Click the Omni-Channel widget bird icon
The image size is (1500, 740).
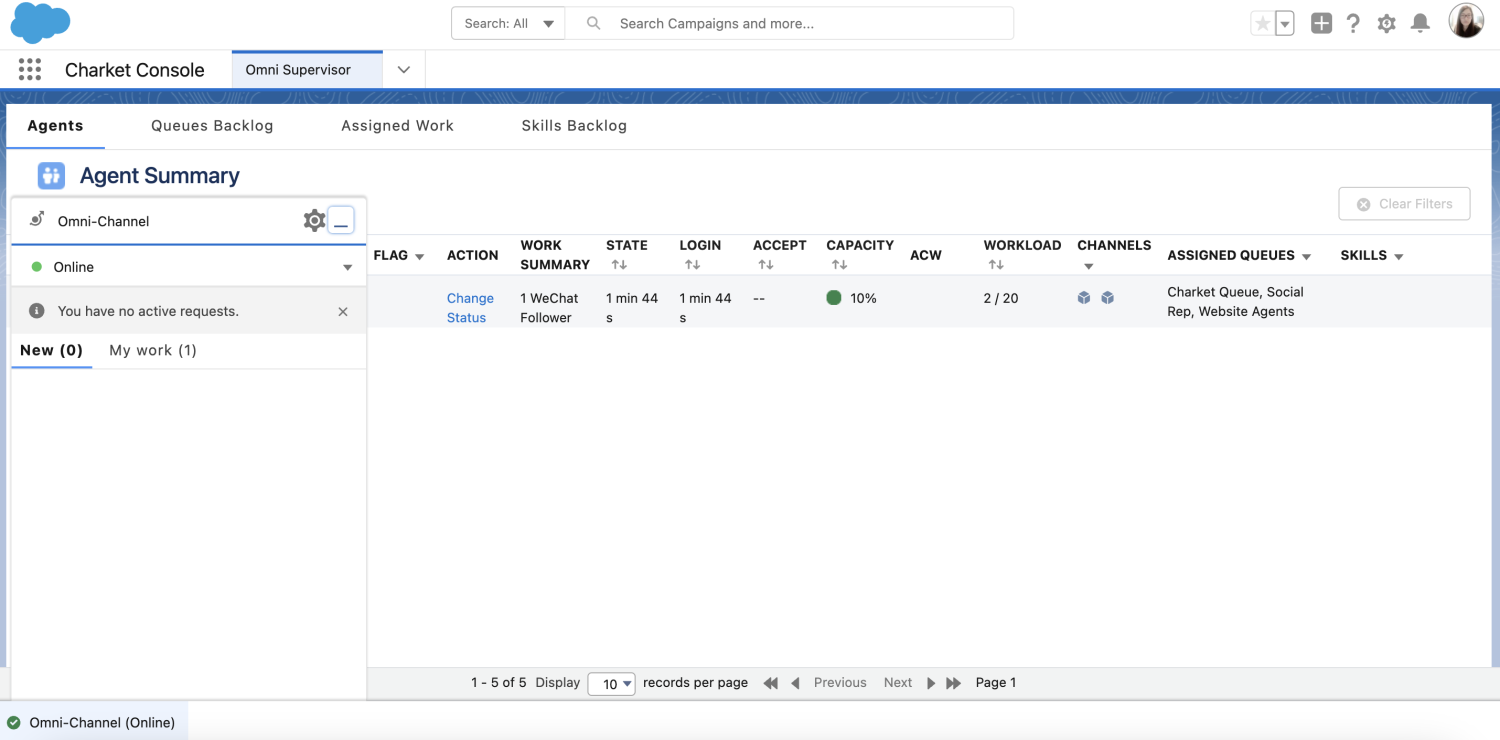37,220
